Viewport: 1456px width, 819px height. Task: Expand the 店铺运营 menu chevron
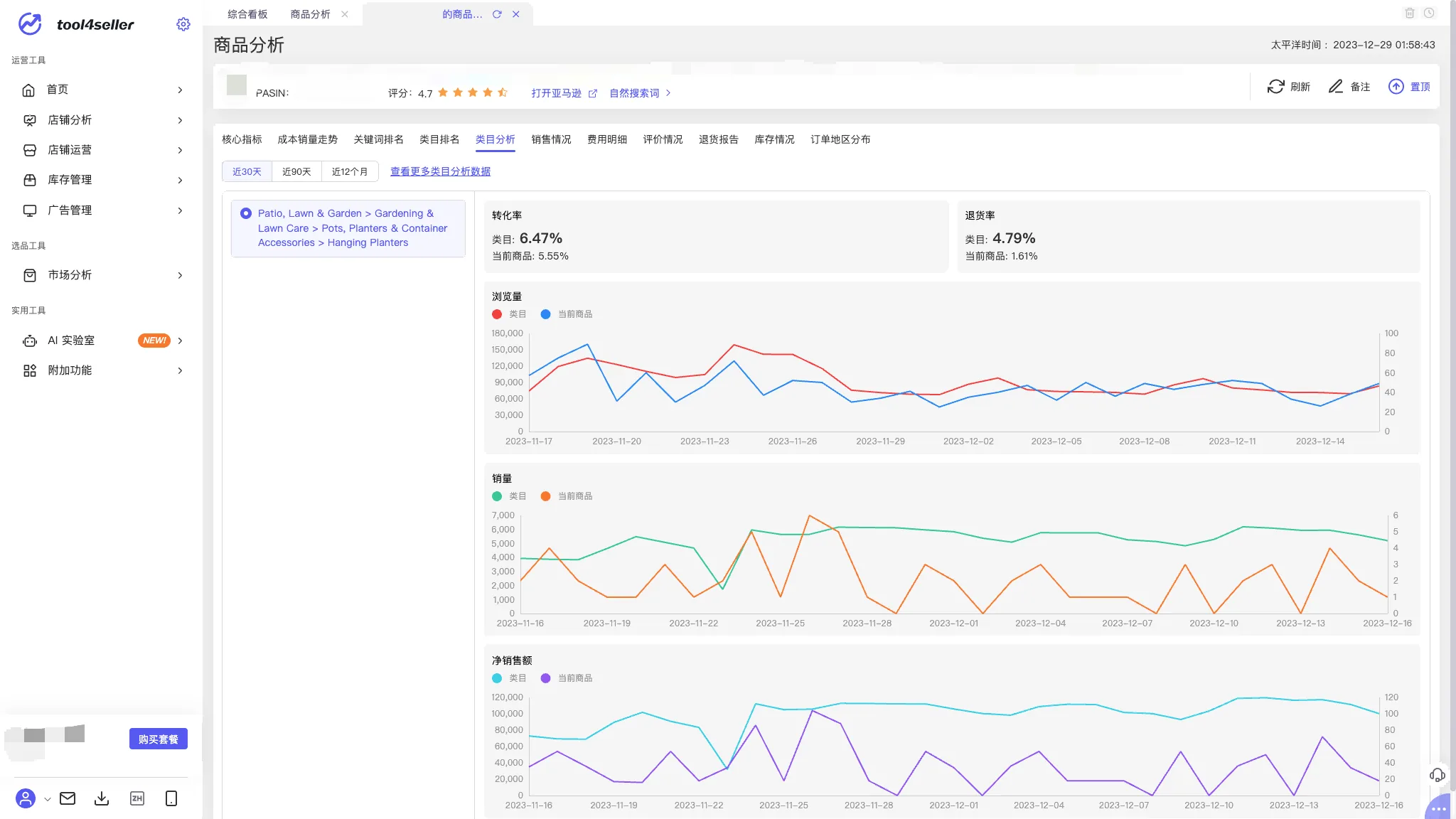click(180, 150)
